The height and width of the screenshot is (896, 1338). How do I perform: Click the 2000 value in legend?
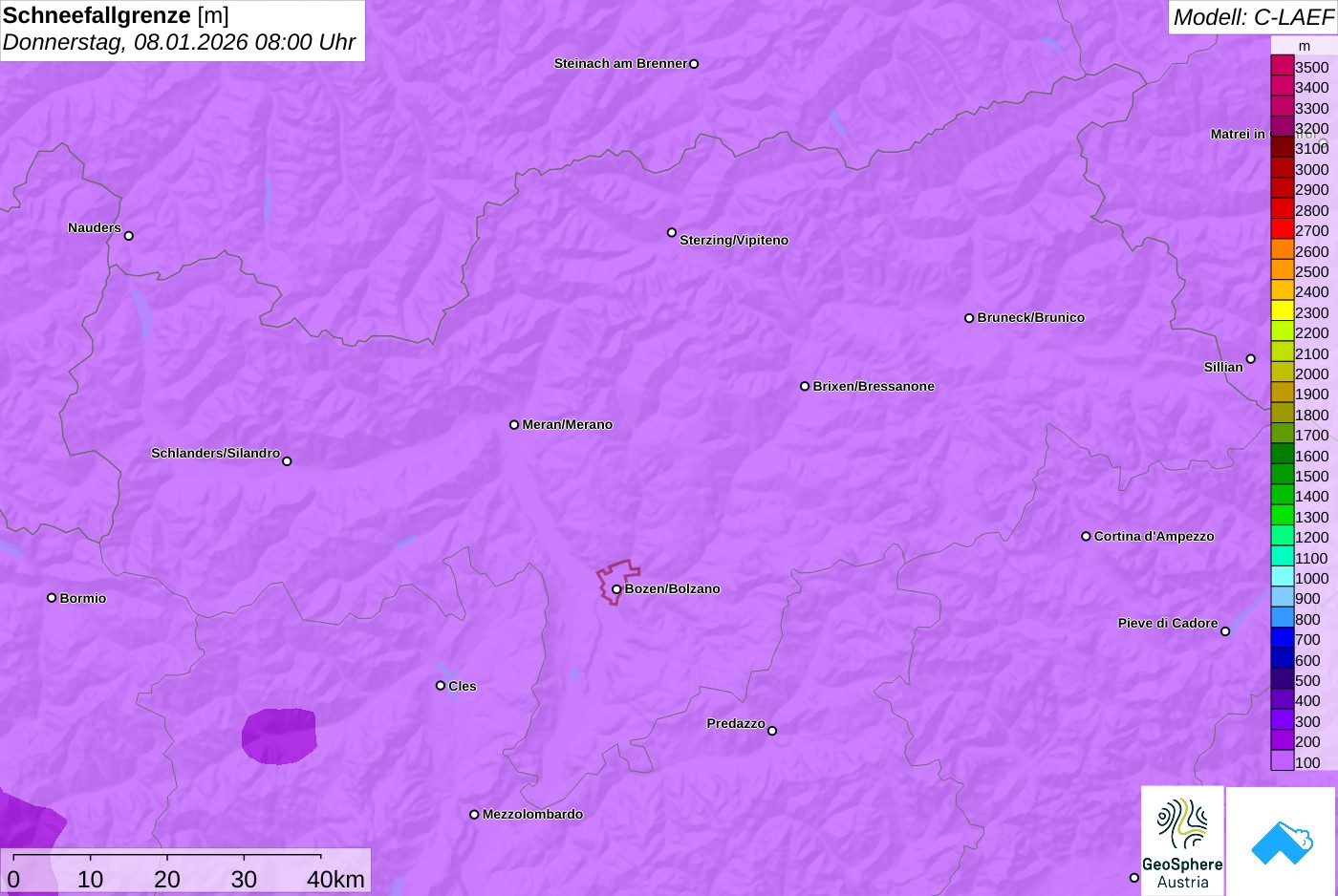coord(1311,373)
